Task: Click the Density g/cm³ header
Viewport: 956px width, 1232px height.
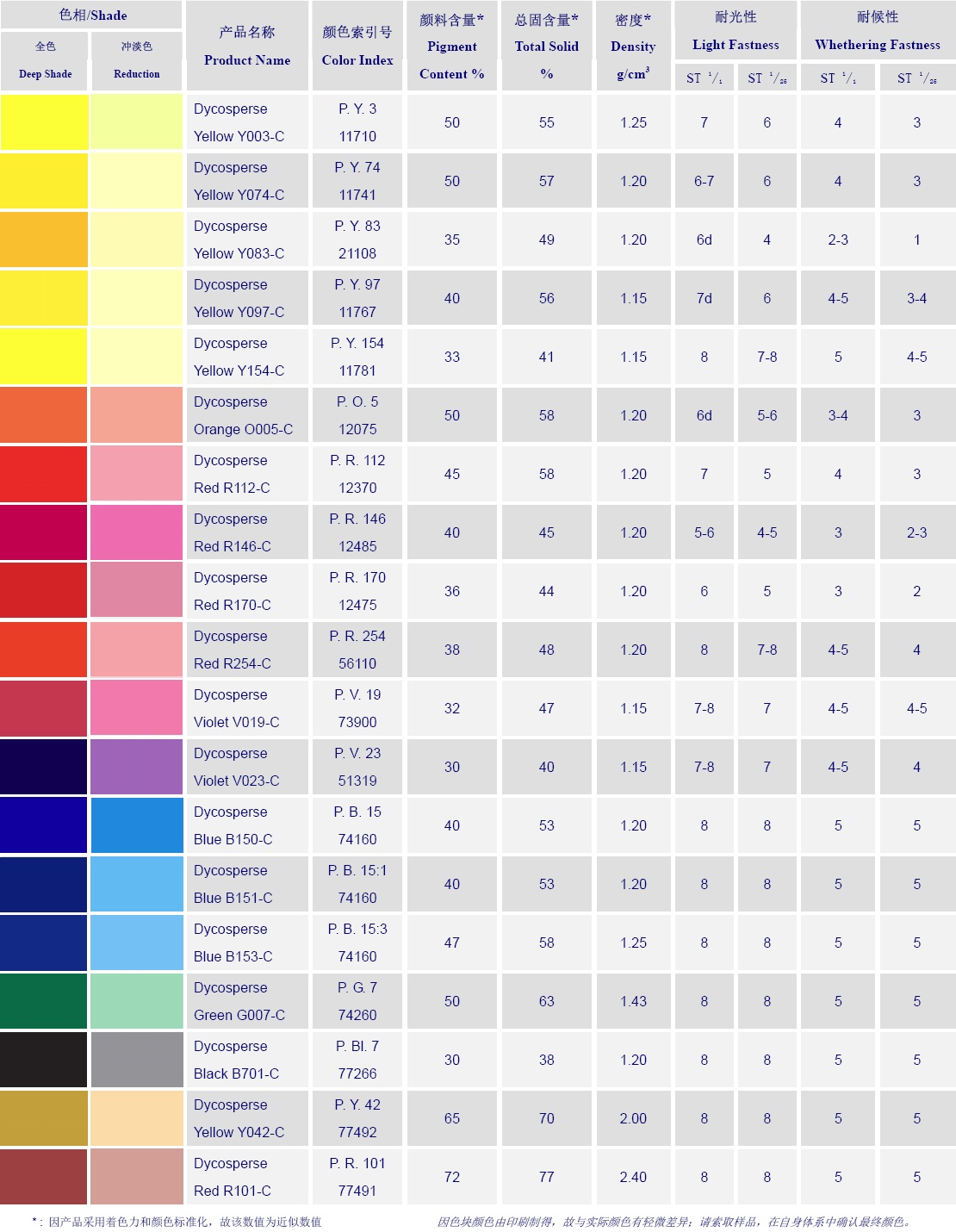Action: pos(633,46)
